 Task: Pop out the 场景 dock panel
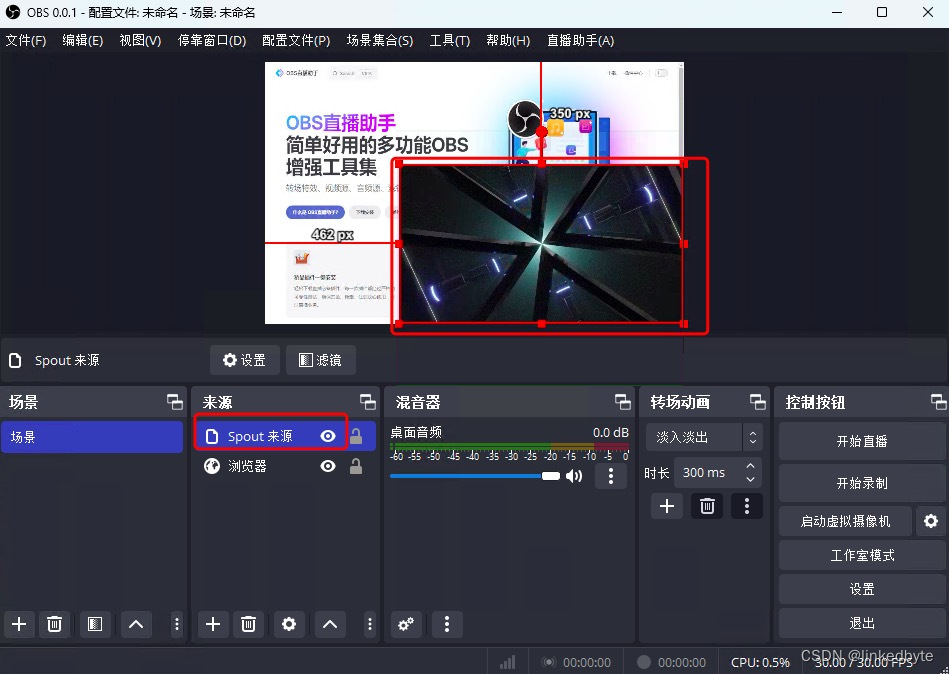175,402
